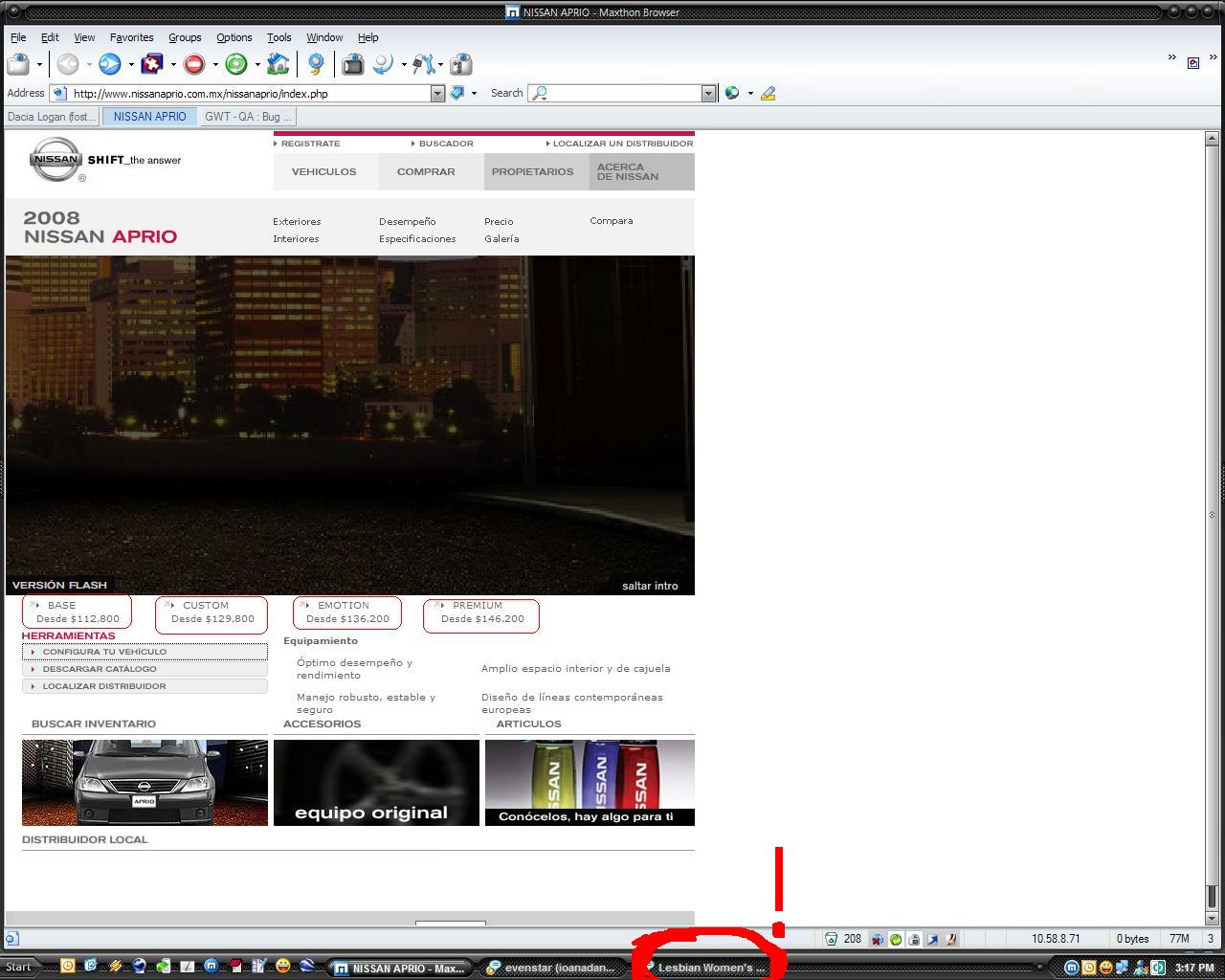This screenshot has width=1225, height=980.
Task: Click the 'saltar intro' link
Action: 649,586
